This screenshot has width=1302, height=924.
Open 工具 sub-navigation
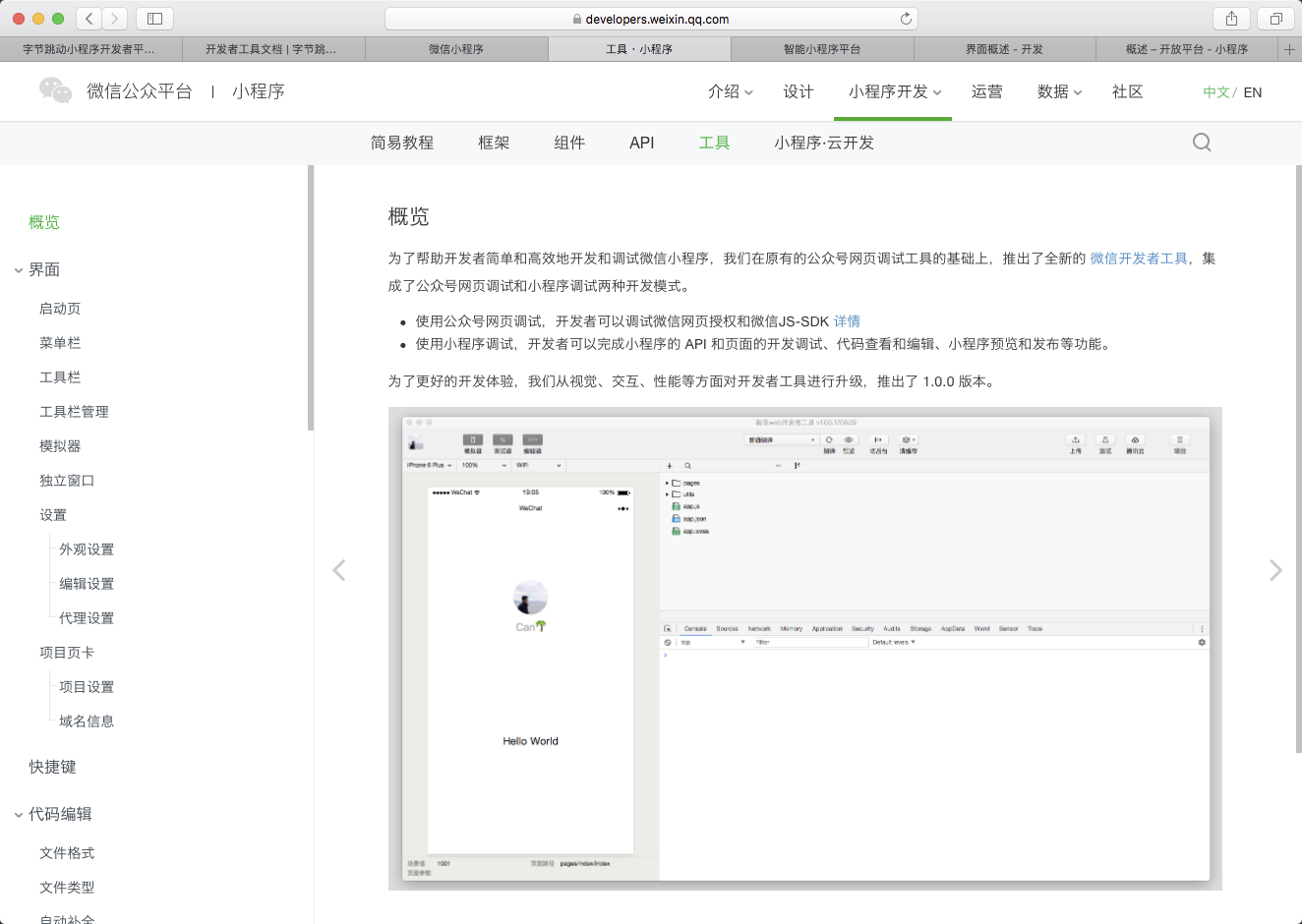[715, 143]
